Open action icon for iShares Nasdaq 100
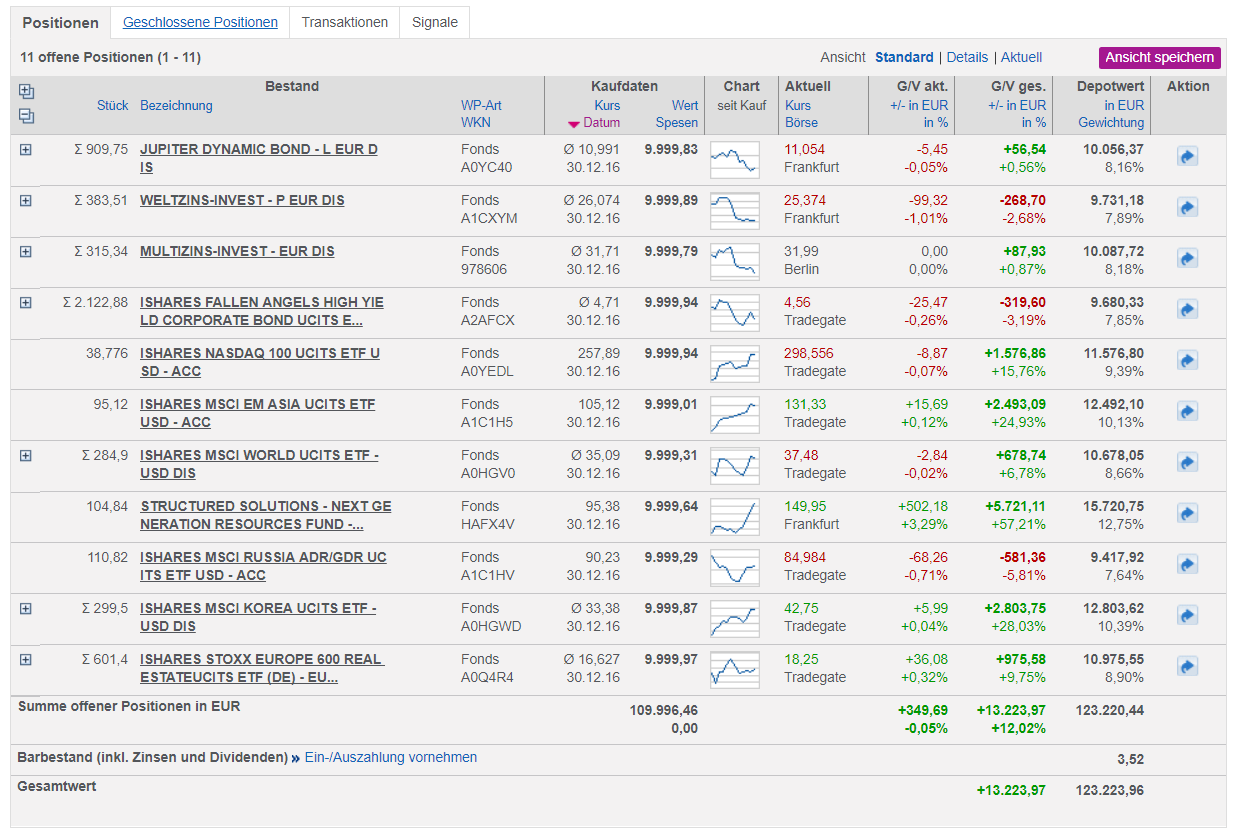1234x840 pixels. [1187, 361]
